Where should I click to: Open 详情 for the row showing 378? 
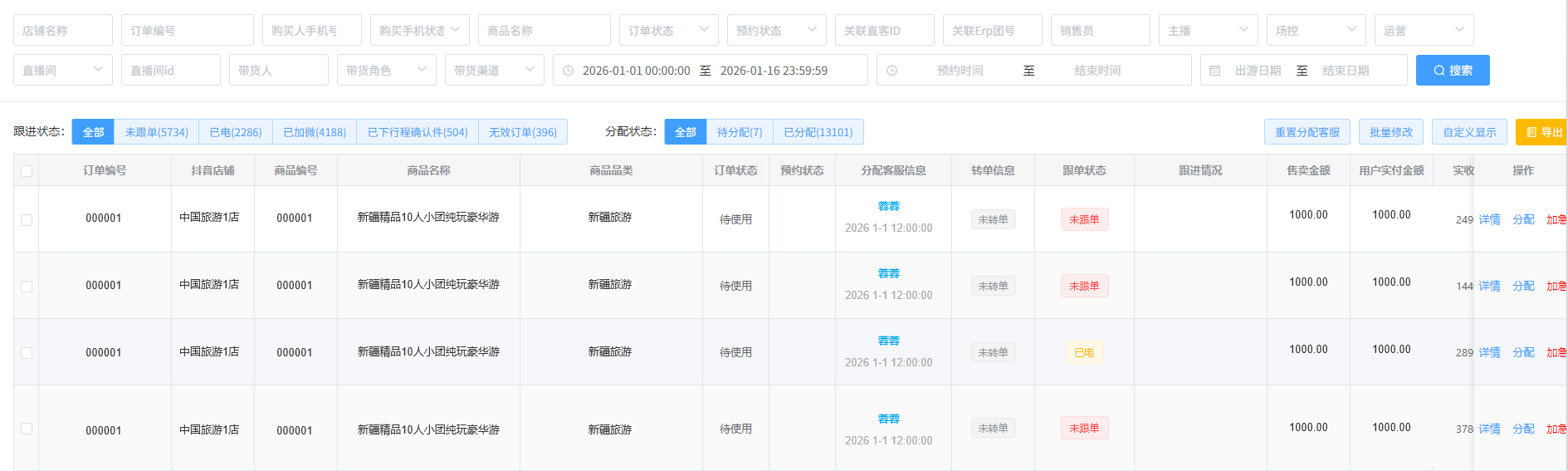pos(1489,429)
